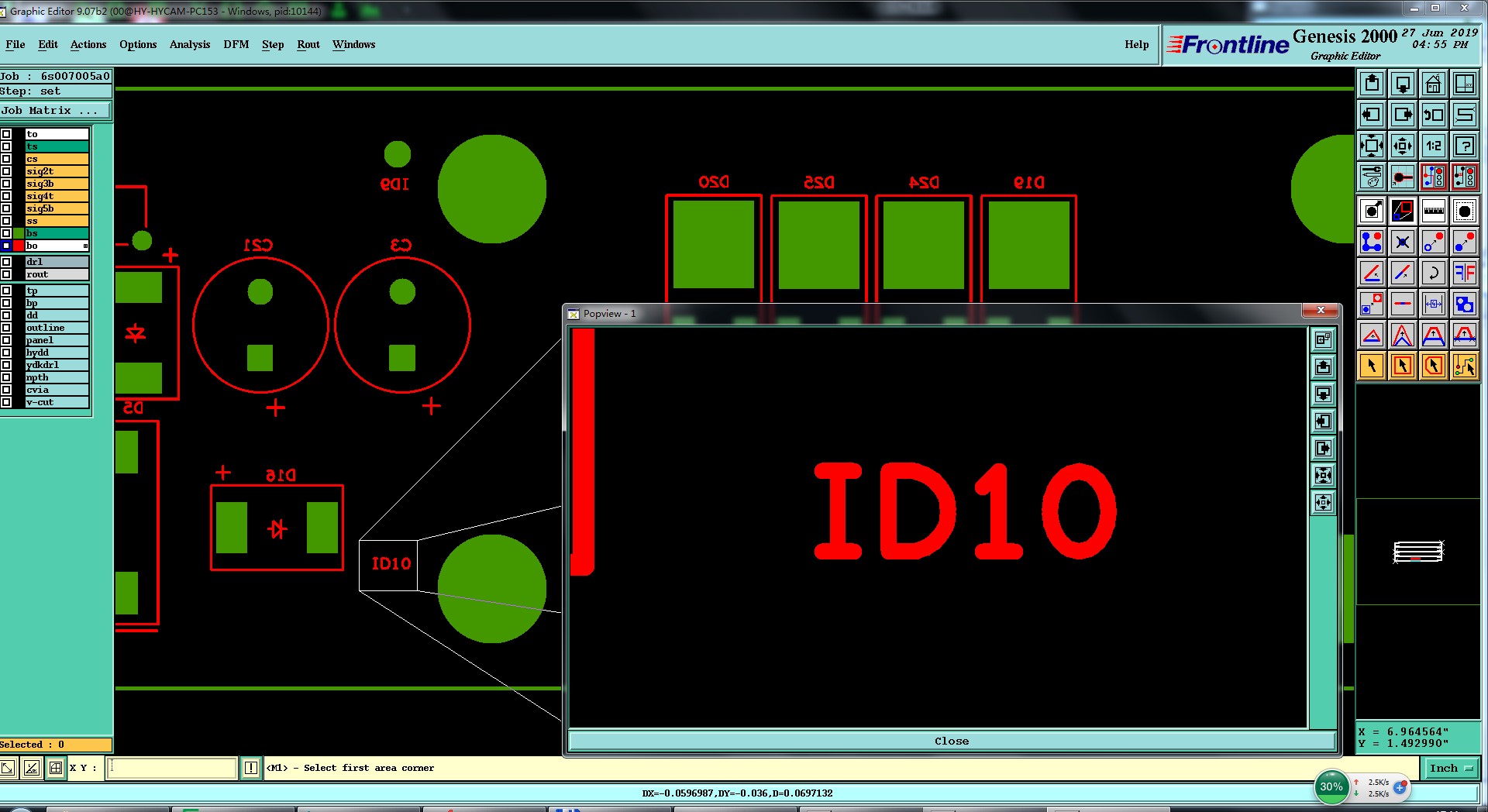Screen dimensions: 1488x812
Task: Click the overview thumbnail in right panel
Action: (x=1418, y=551)
